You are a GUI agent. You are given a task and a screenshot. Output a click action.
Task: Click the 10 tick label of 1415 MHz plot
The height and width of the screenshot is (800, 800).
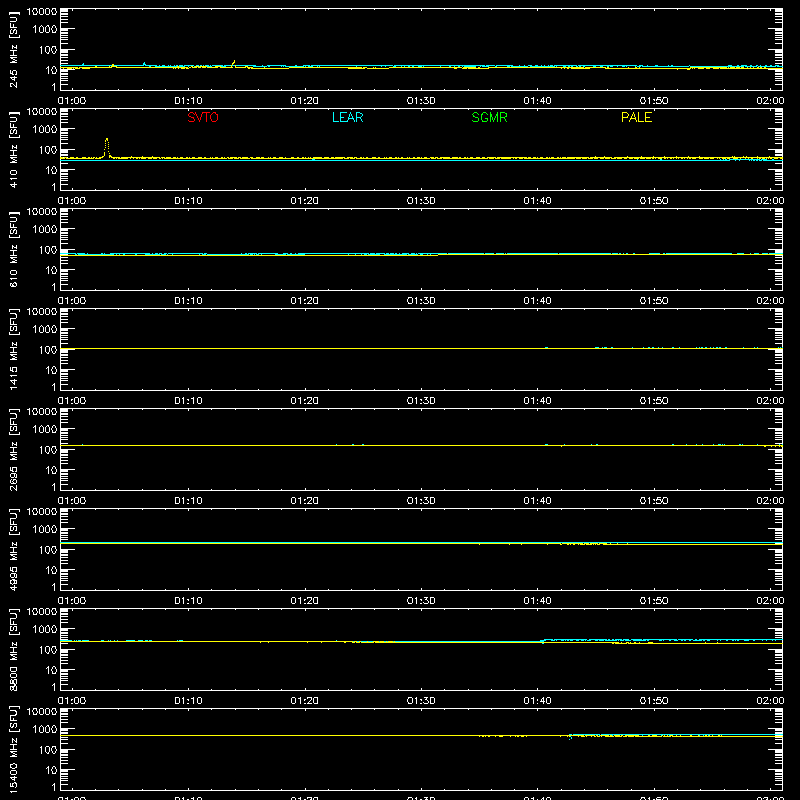[51, 370]
